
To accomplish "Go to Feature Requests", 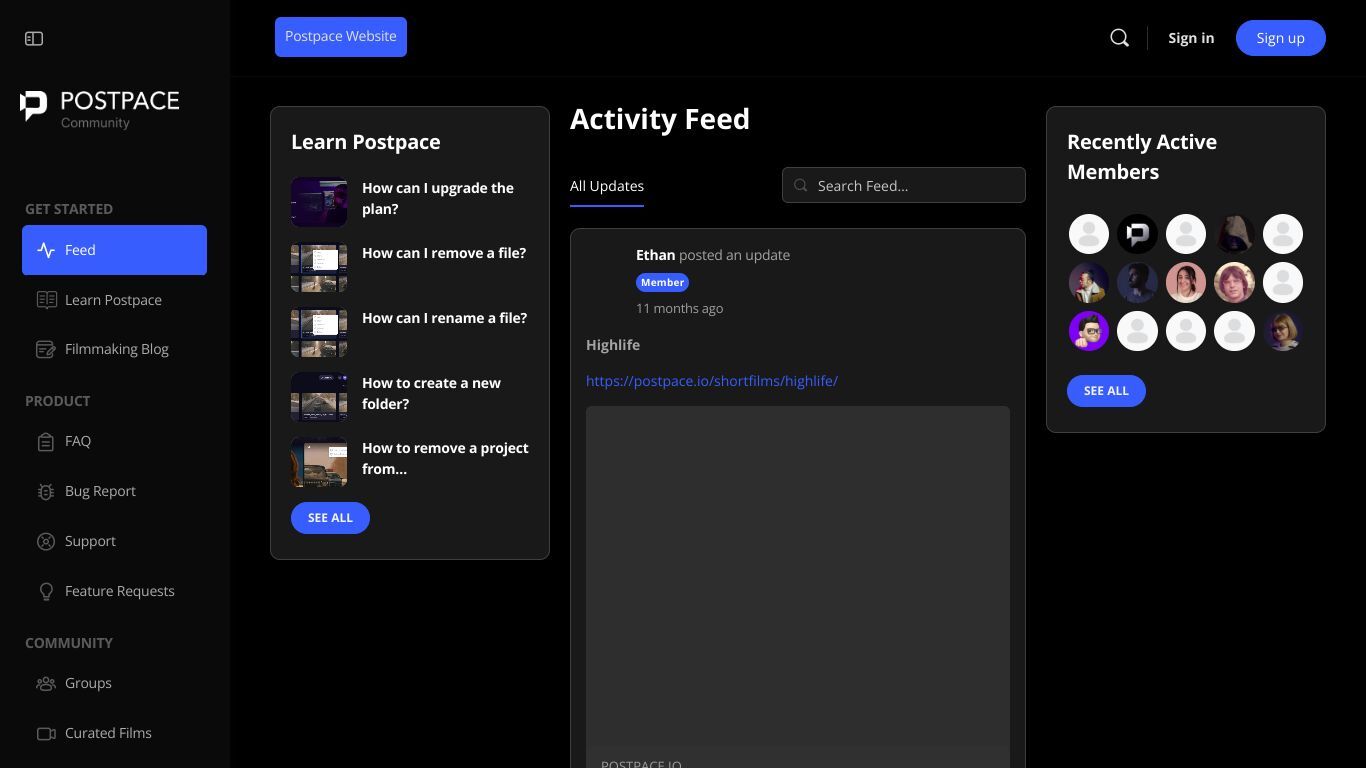I will 114,591.
